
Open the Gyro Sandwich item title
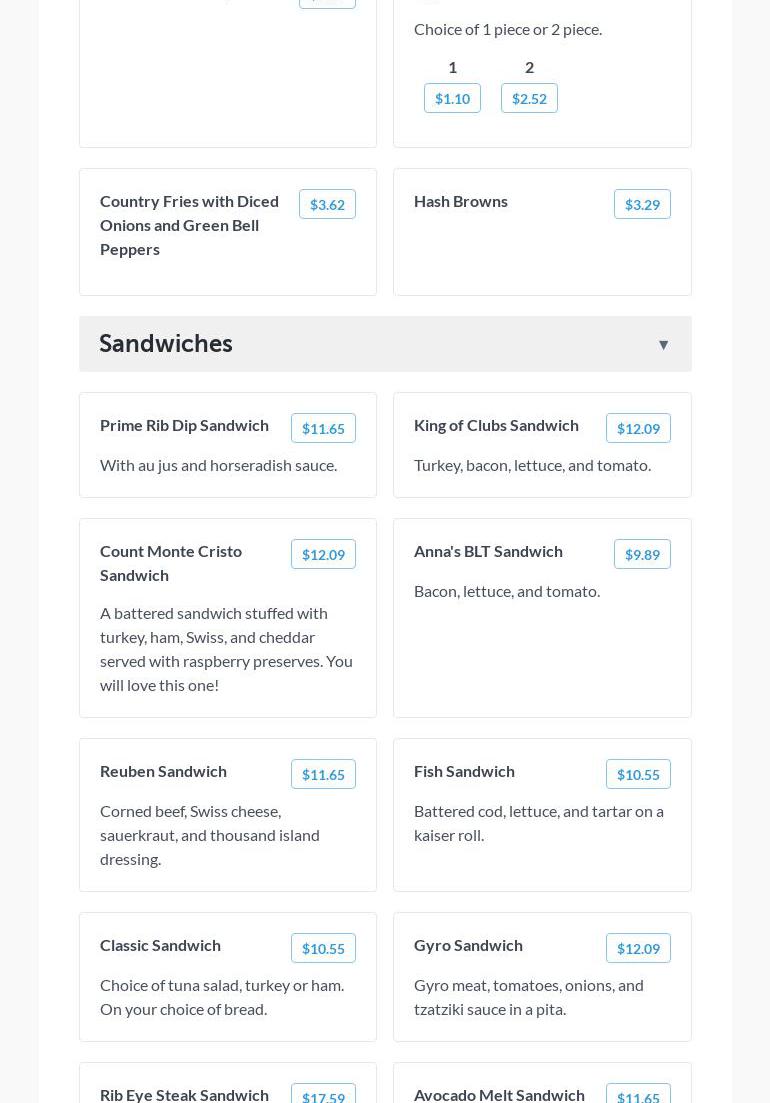(x=468, y=945)
